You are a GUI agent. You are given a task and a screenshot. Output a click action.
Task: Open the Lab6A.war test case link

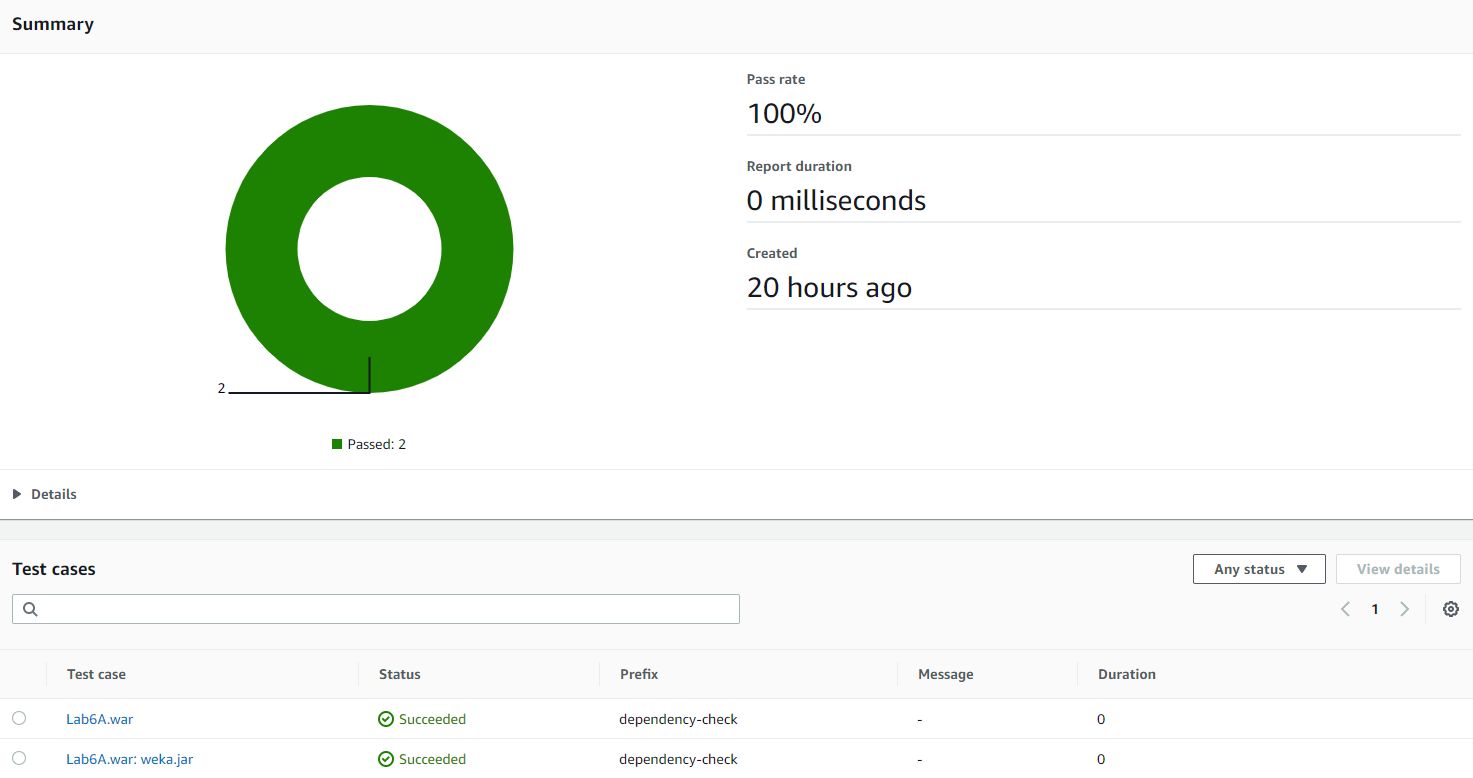(99, 719)
